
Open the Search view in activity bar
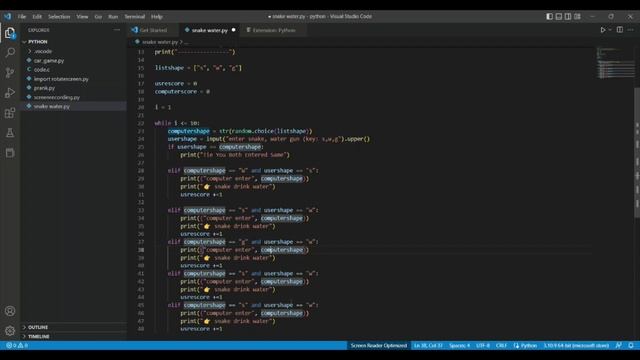point(10,53)
